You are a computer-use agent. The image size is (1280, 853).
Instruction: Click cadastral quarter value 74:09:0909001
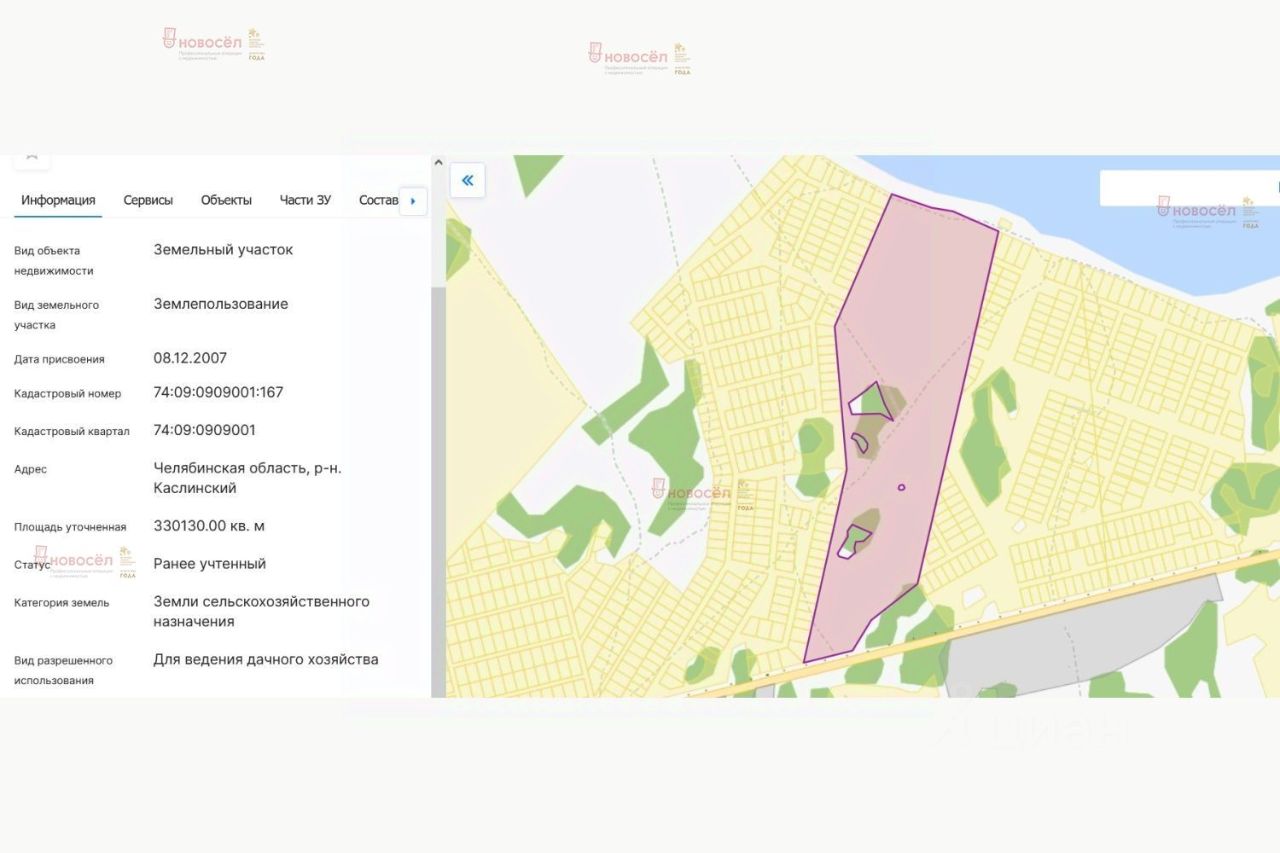point(205,430)
